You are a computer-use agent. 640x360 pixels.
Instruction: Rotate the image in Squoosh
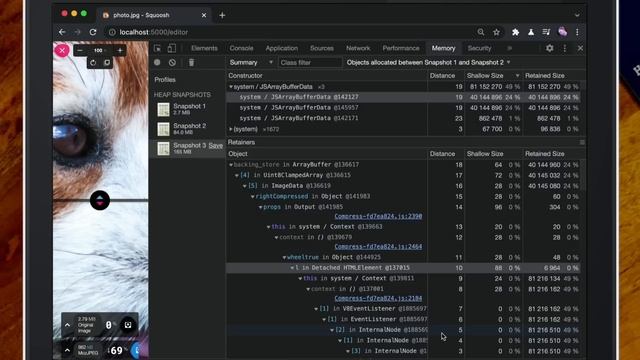(93, 63)
